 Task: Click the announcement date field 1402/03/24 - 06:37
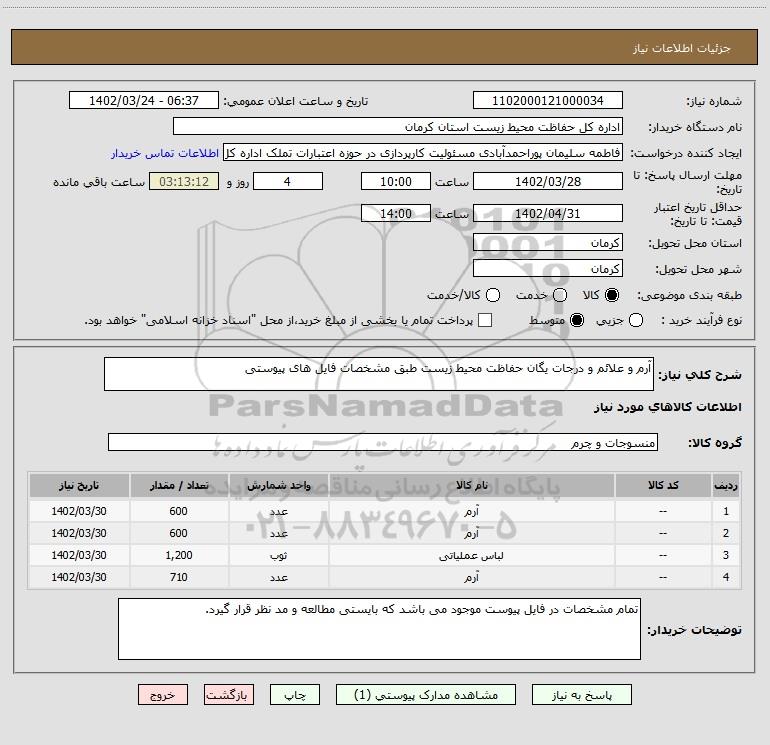144,101
